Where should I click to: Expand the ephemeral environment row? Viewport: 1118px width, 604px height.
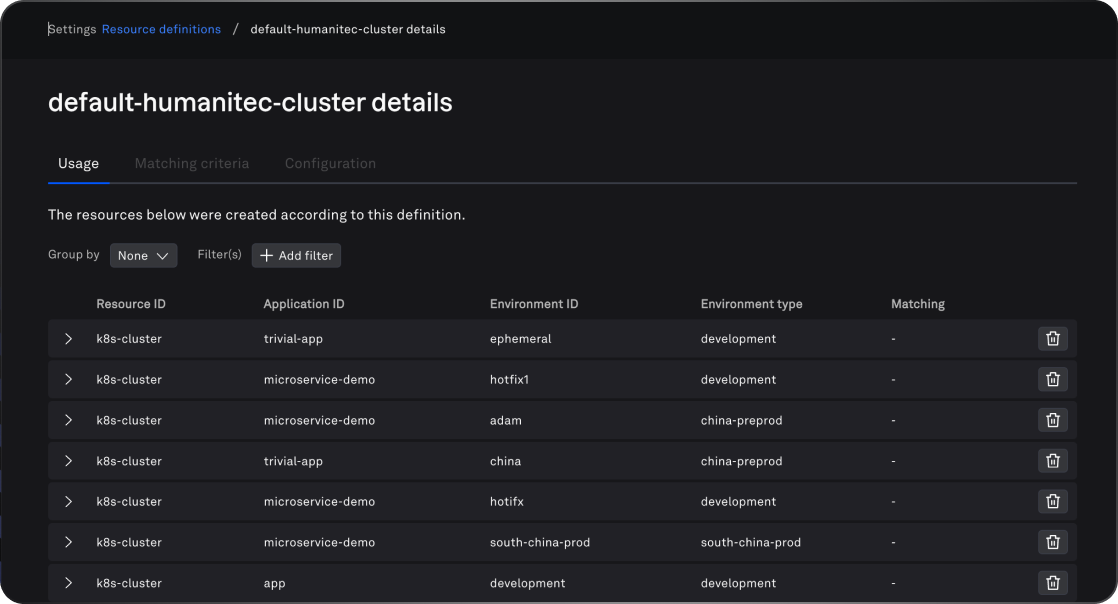point(68,339)
